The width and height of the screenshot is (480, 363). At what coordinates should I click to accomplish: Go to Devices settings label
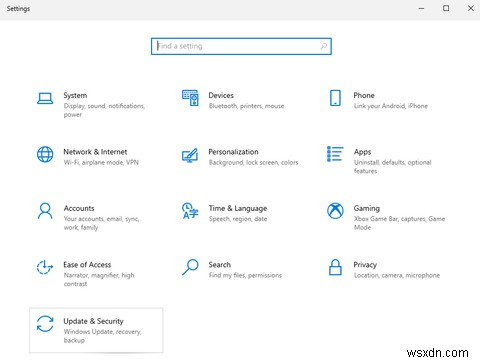click(x=221, y=95)
